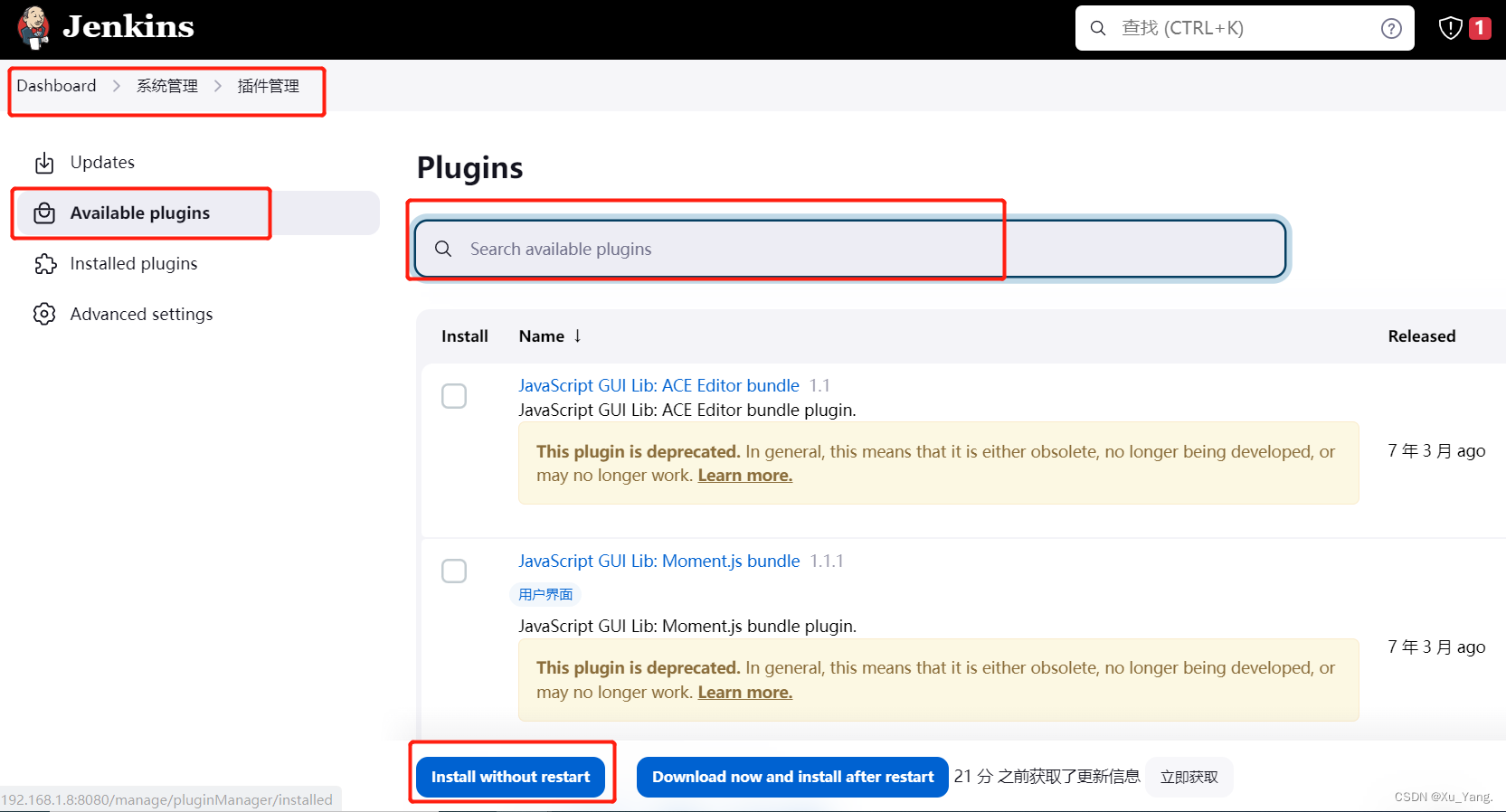Screen dimensions: 1506x812
Task: Sort plugins by Name column
Action: tap(542, 336)
